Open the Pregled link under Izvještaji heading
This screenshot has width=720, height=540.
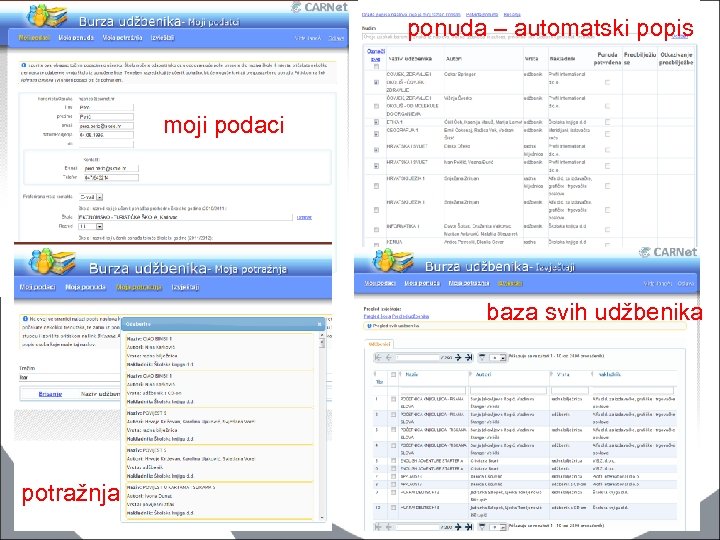[396, 316]
